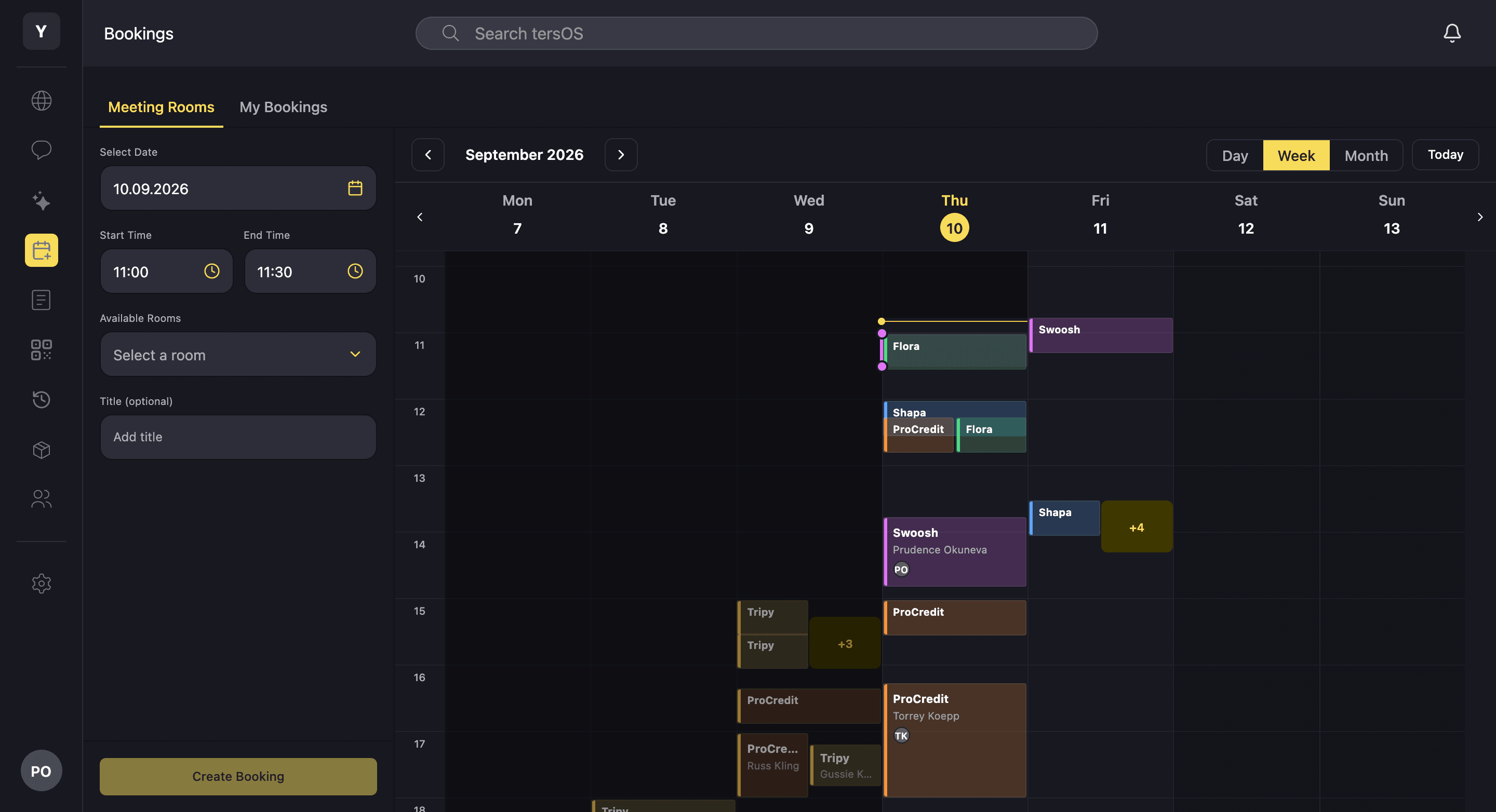Open the settings gear icon in sidebar
1496x812 pixels.
[41, 584]
